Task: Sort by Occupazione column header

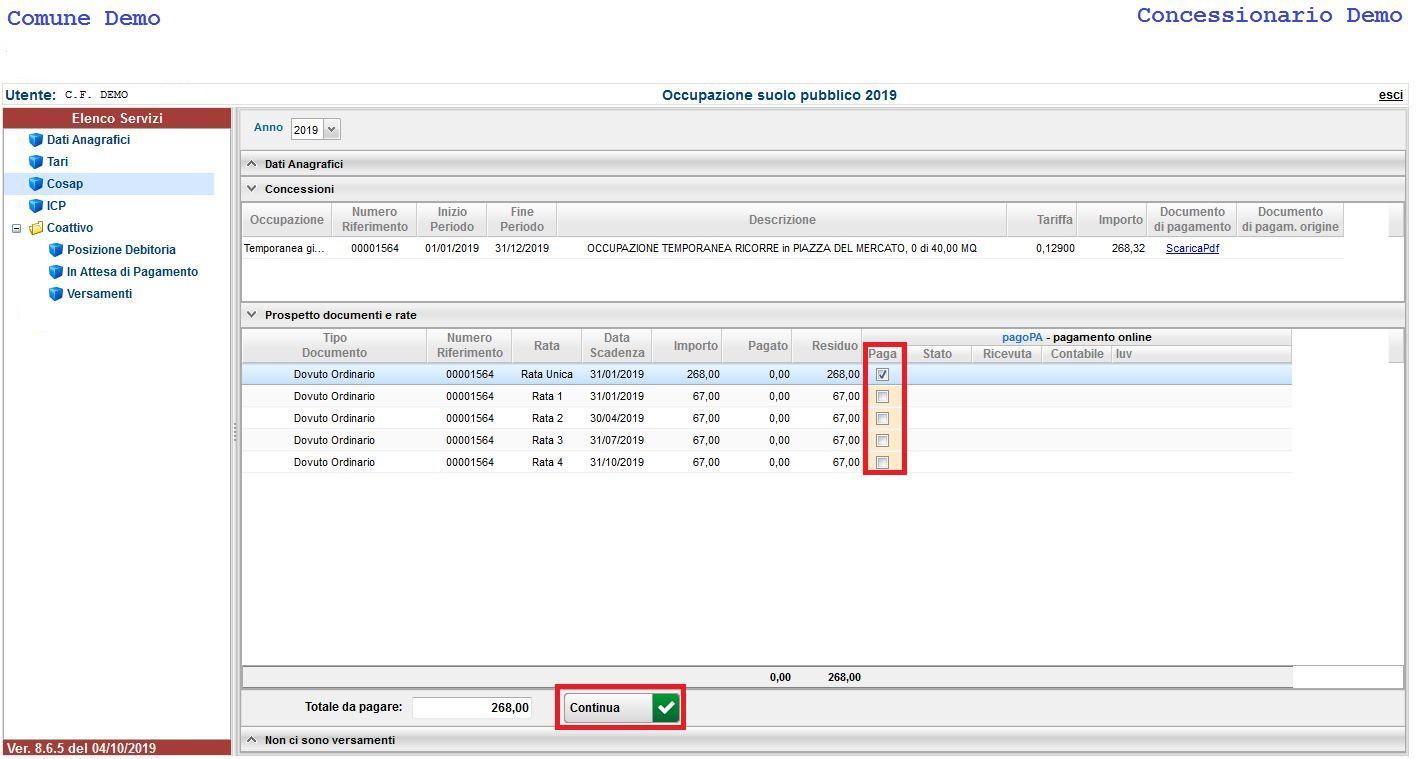Action: [286, 220]
